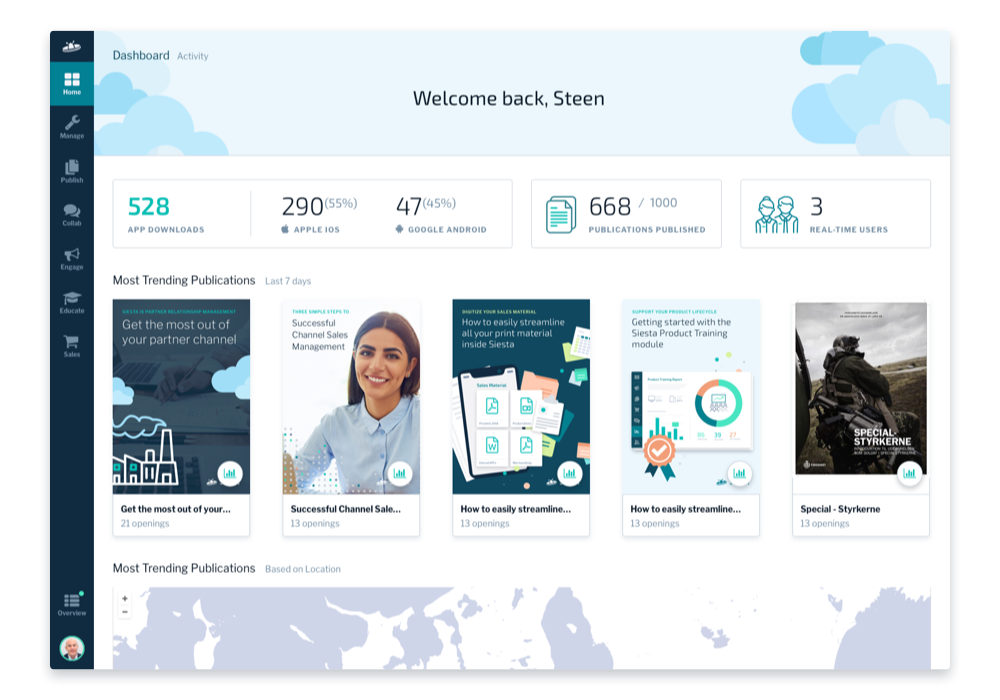Click the Siesta boat logo in sidebar
1000x700 pixels.
point(71,46)
